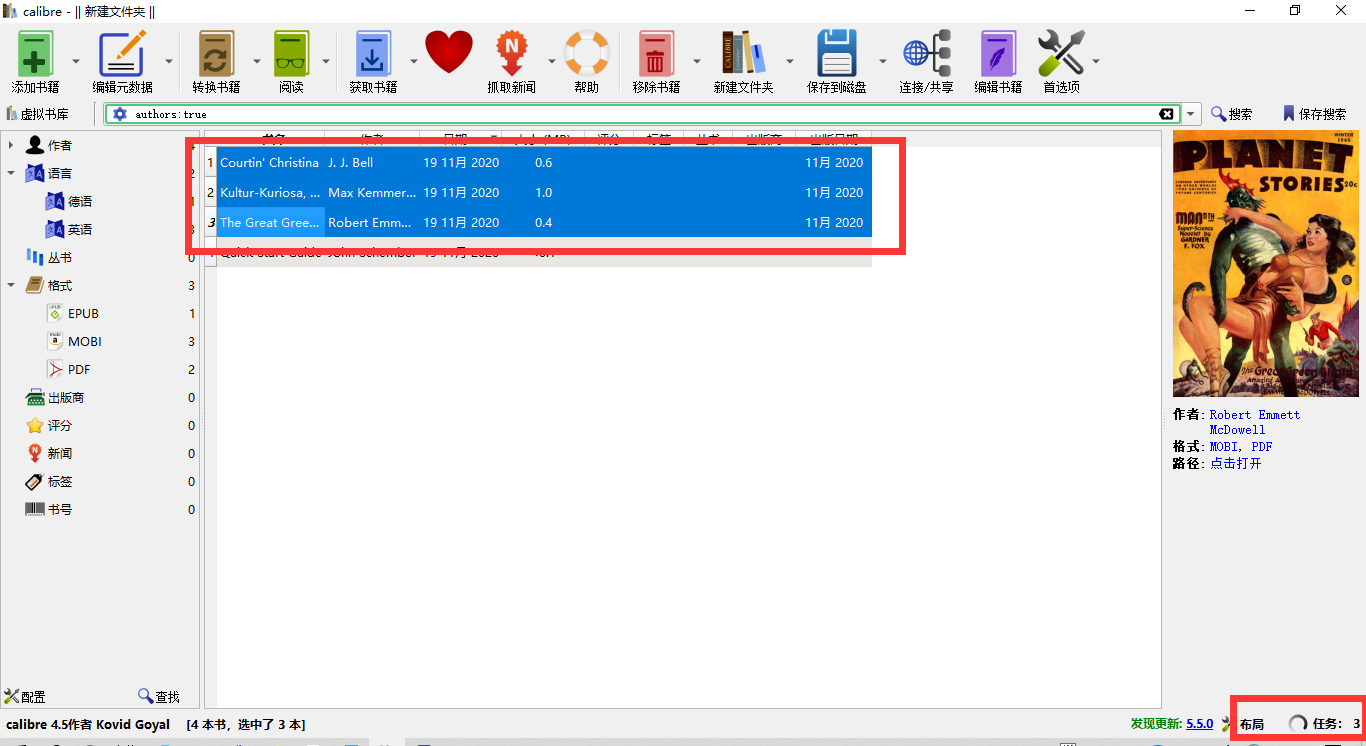Open the PDF format link in details
Viewport: 1366px width, 746px height.
[1261, 447]
